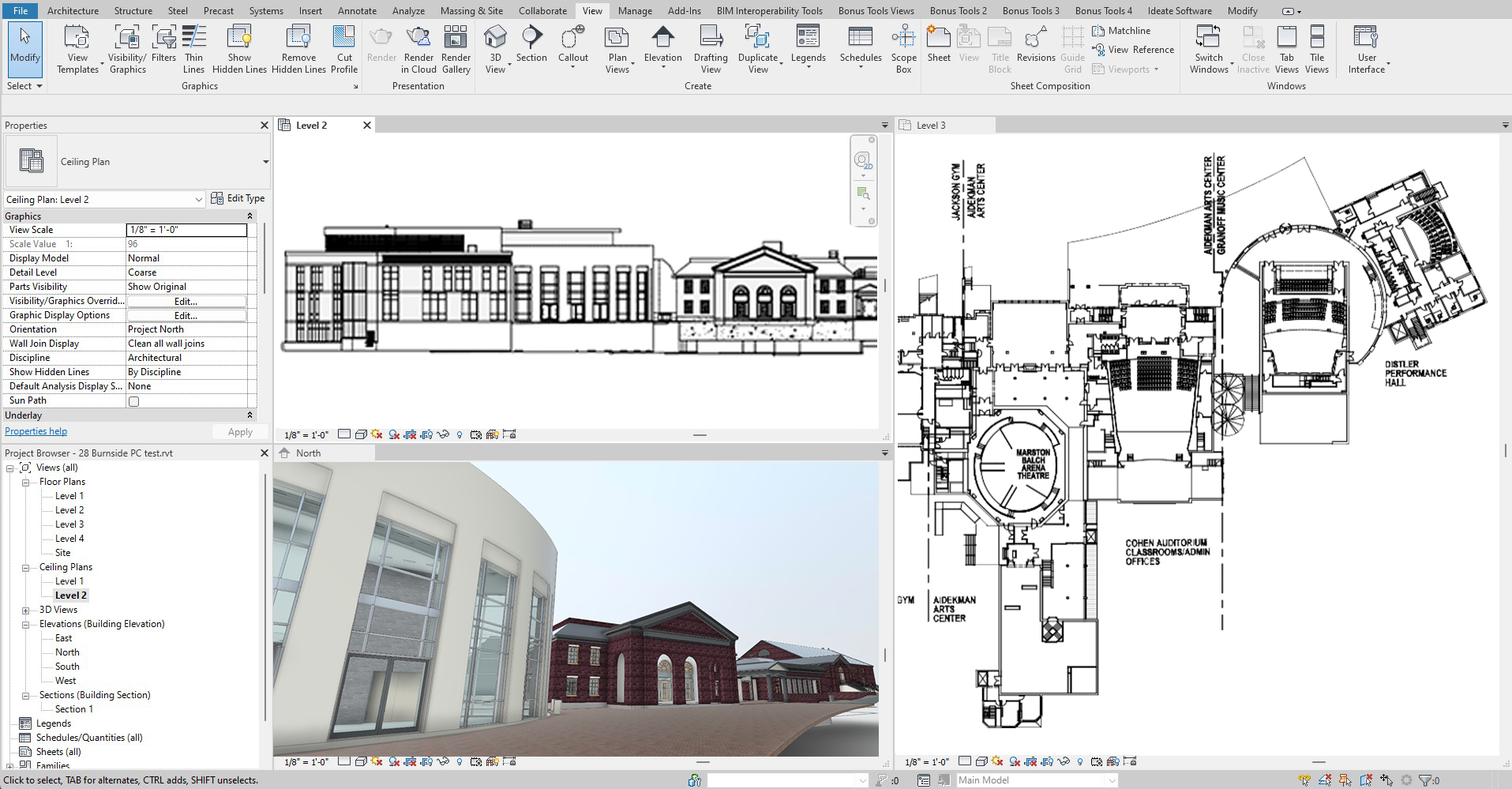This screenshot has width=1512, height=789.
Task: Click the Cut Profile tool
Action: click(x=344, y=49)
